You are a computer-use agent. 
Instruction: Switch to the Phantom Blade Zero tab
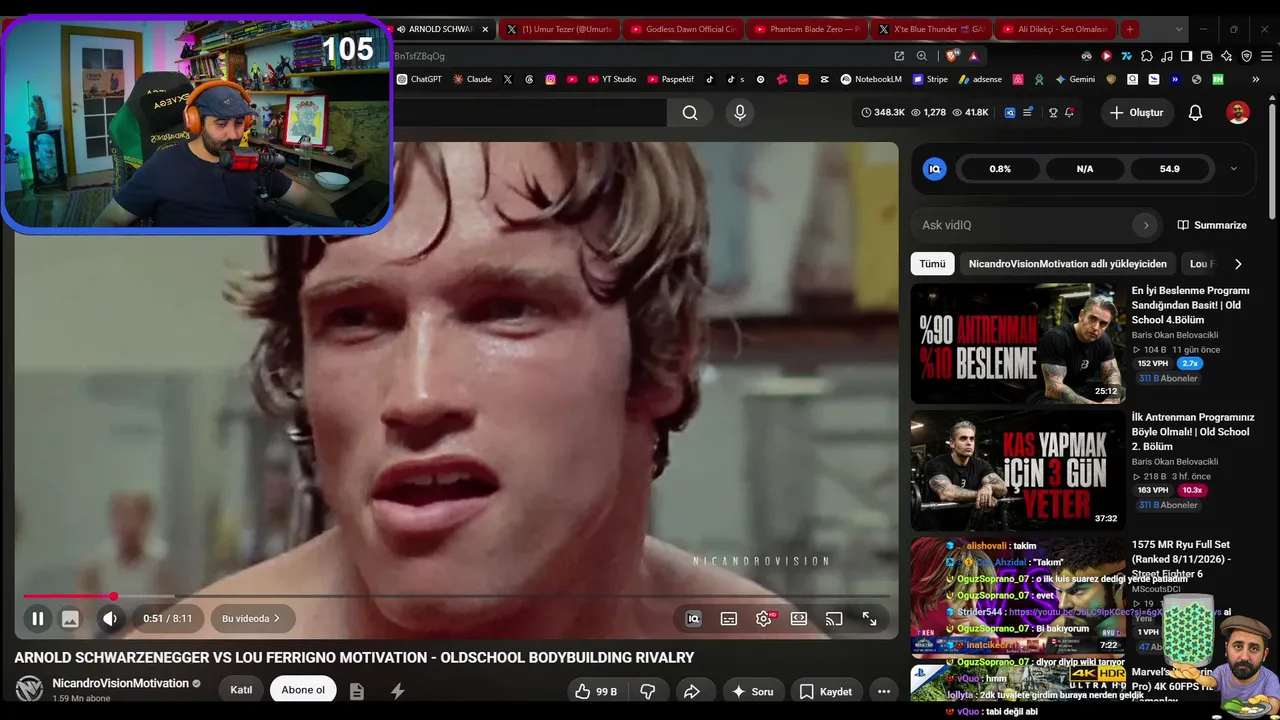pyautogui.click(x=807, y=29)
